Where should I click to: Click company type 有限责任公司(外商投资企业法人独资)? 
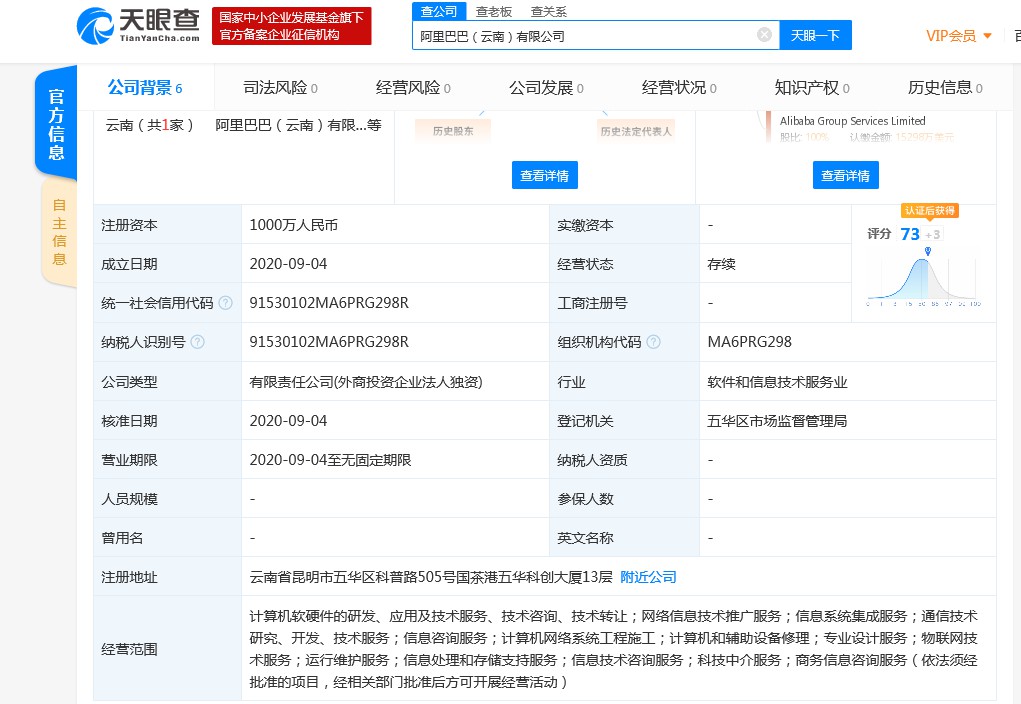pos(366,382)
